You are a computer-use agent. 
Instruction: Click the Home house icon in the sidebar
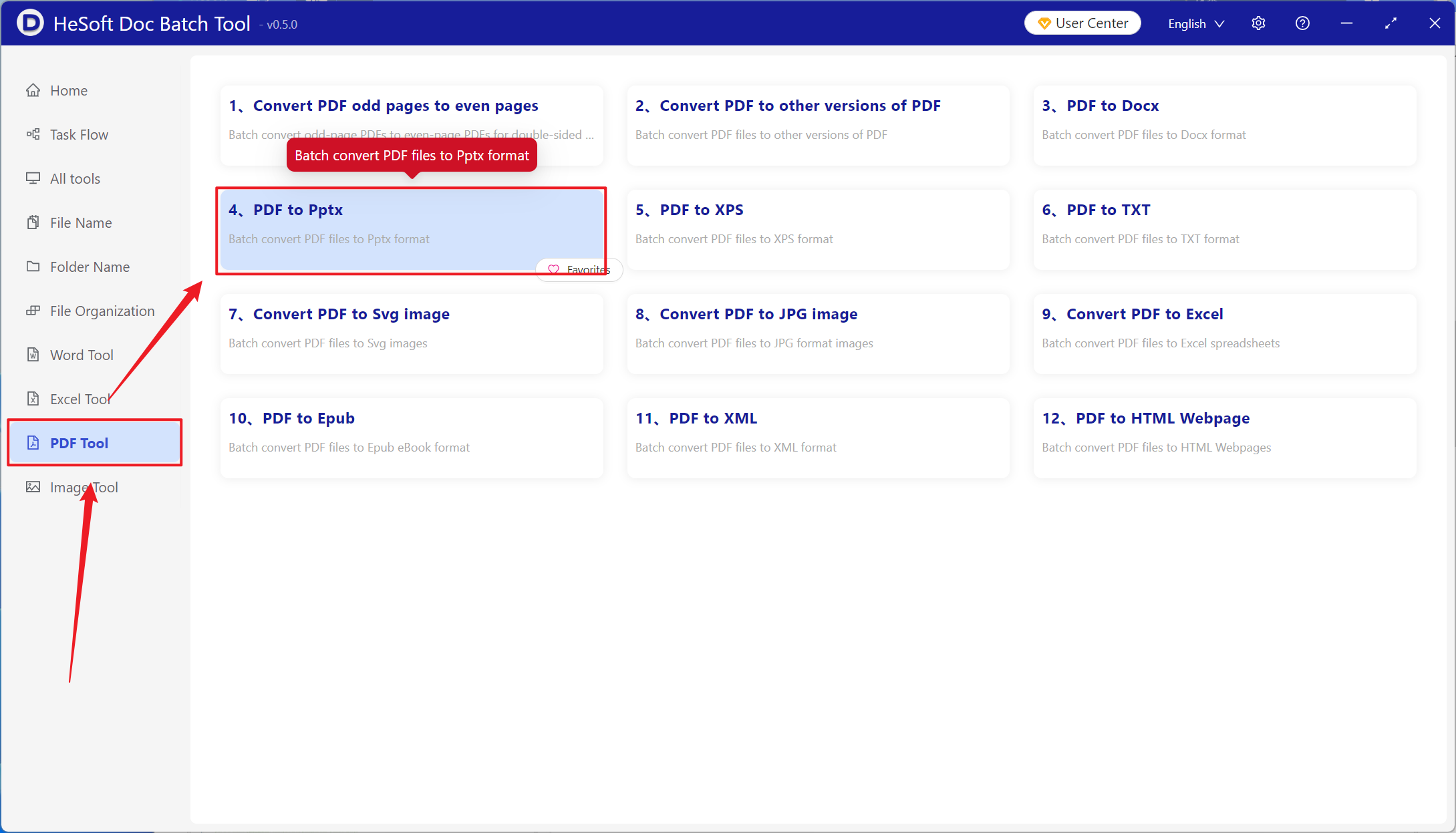33,90
